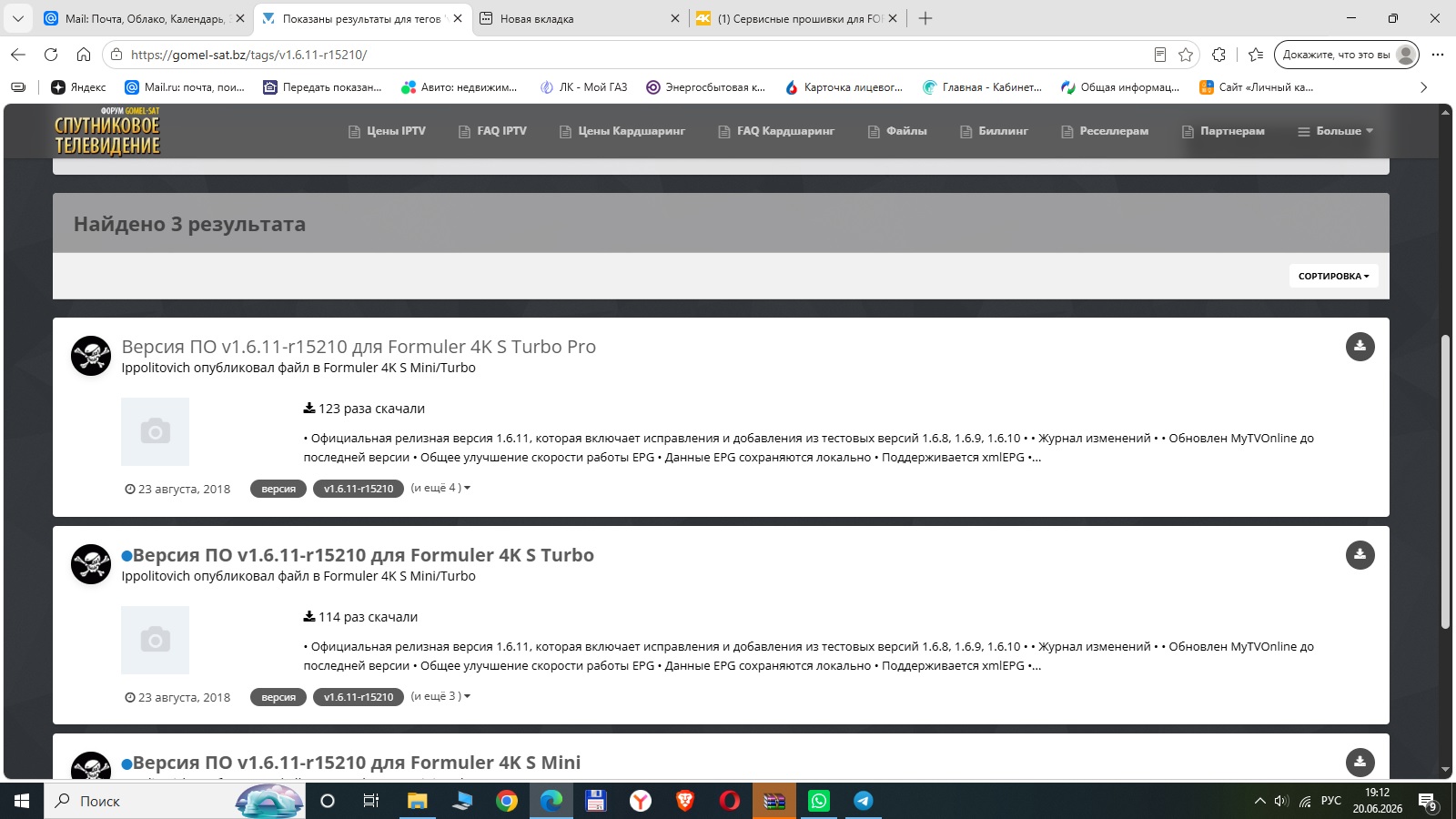This screenshot has width=1456, height=819.
Task: Turn on immersive reader view
Action: 1160,55
